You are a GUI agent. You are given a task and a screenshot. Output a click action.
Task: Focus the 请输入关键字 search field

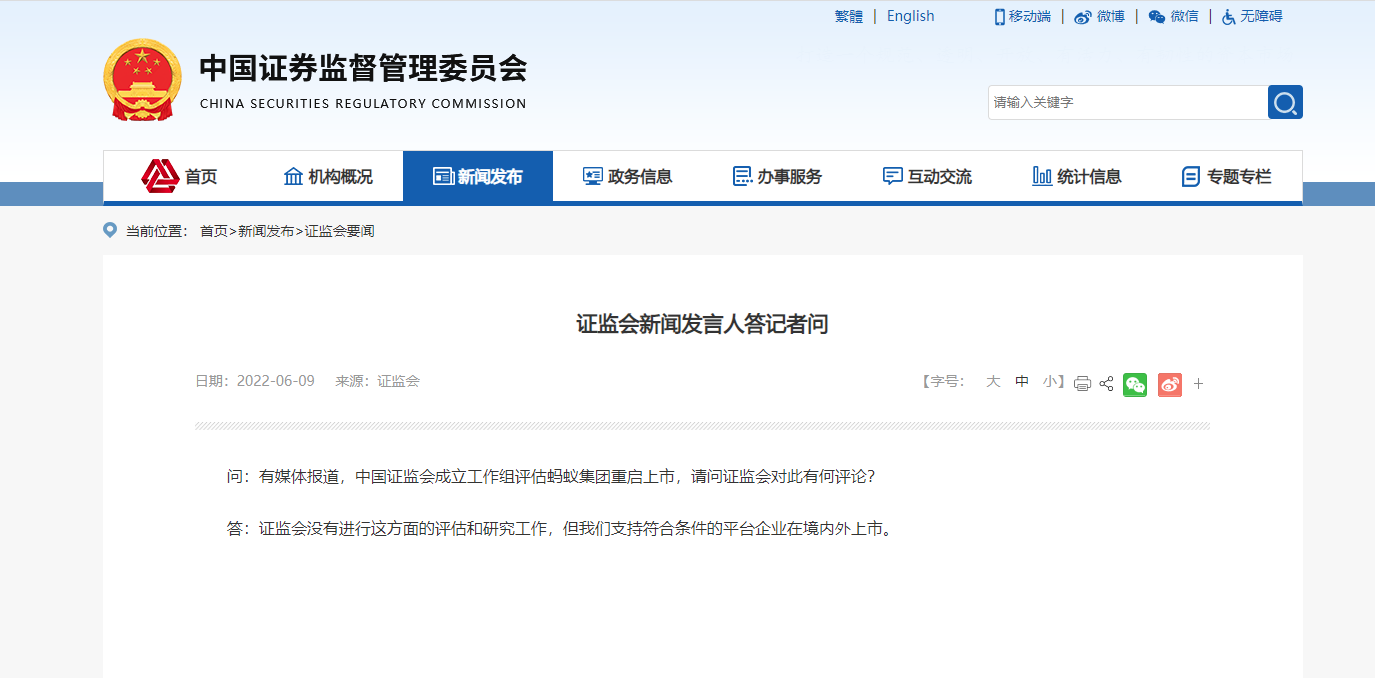1128,102
